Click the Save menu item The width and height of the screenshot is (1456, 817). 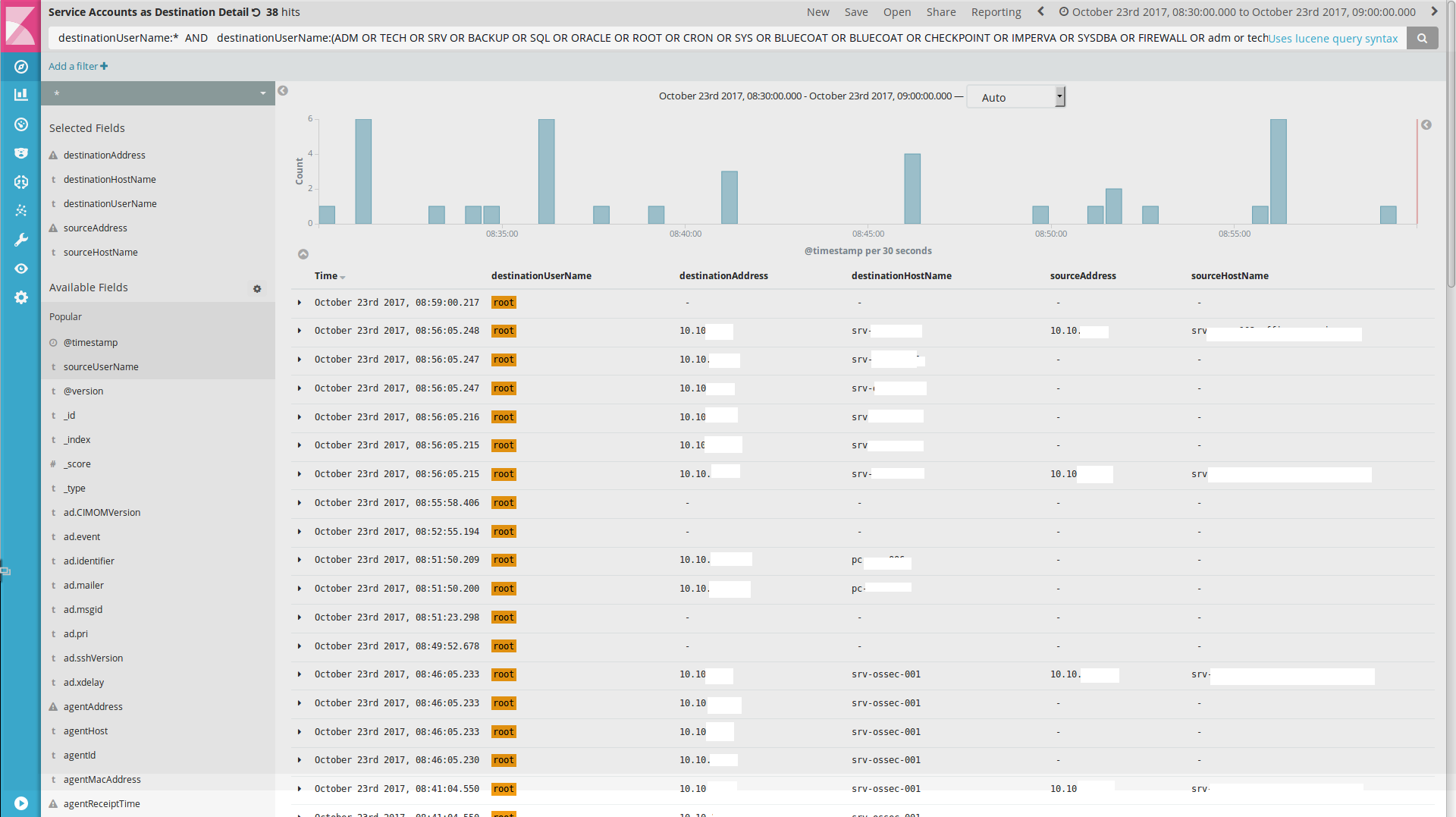click(x=856, y=12)
